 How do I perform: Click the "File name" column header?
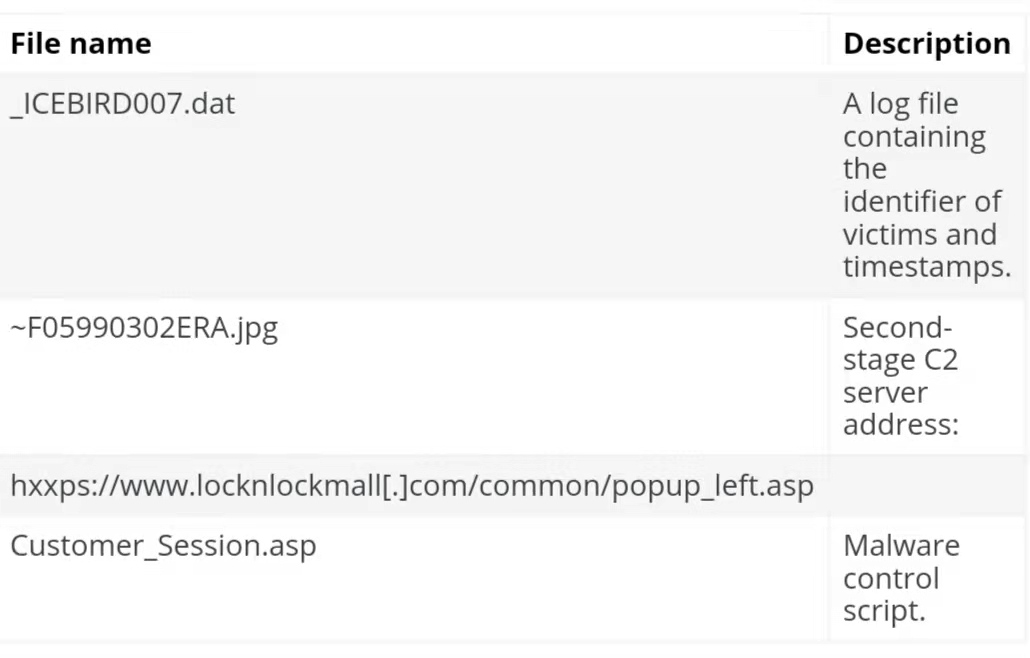[x=81, y=44]
